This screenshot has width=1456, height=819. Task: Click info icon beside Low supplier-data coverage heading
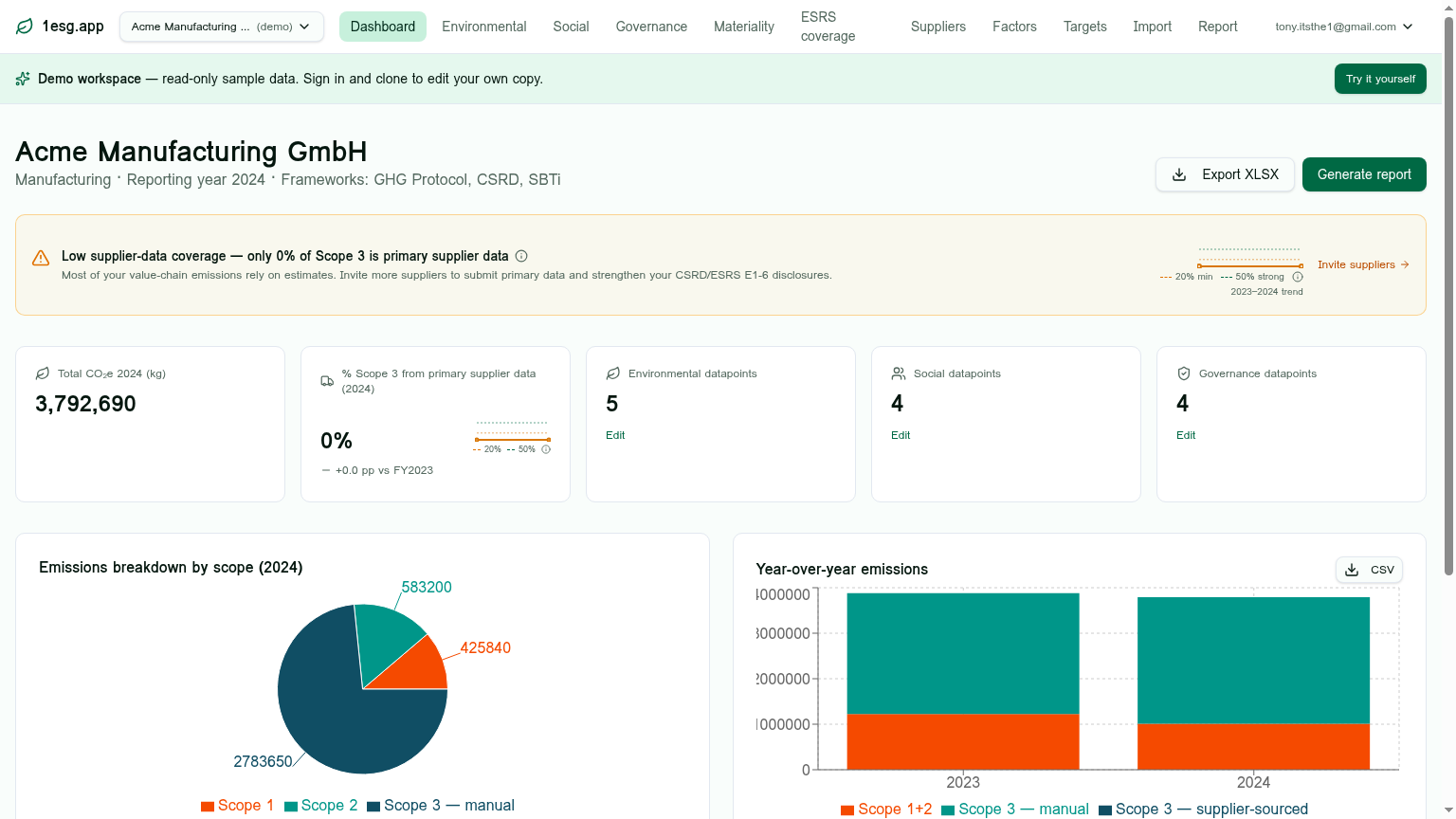521,256
